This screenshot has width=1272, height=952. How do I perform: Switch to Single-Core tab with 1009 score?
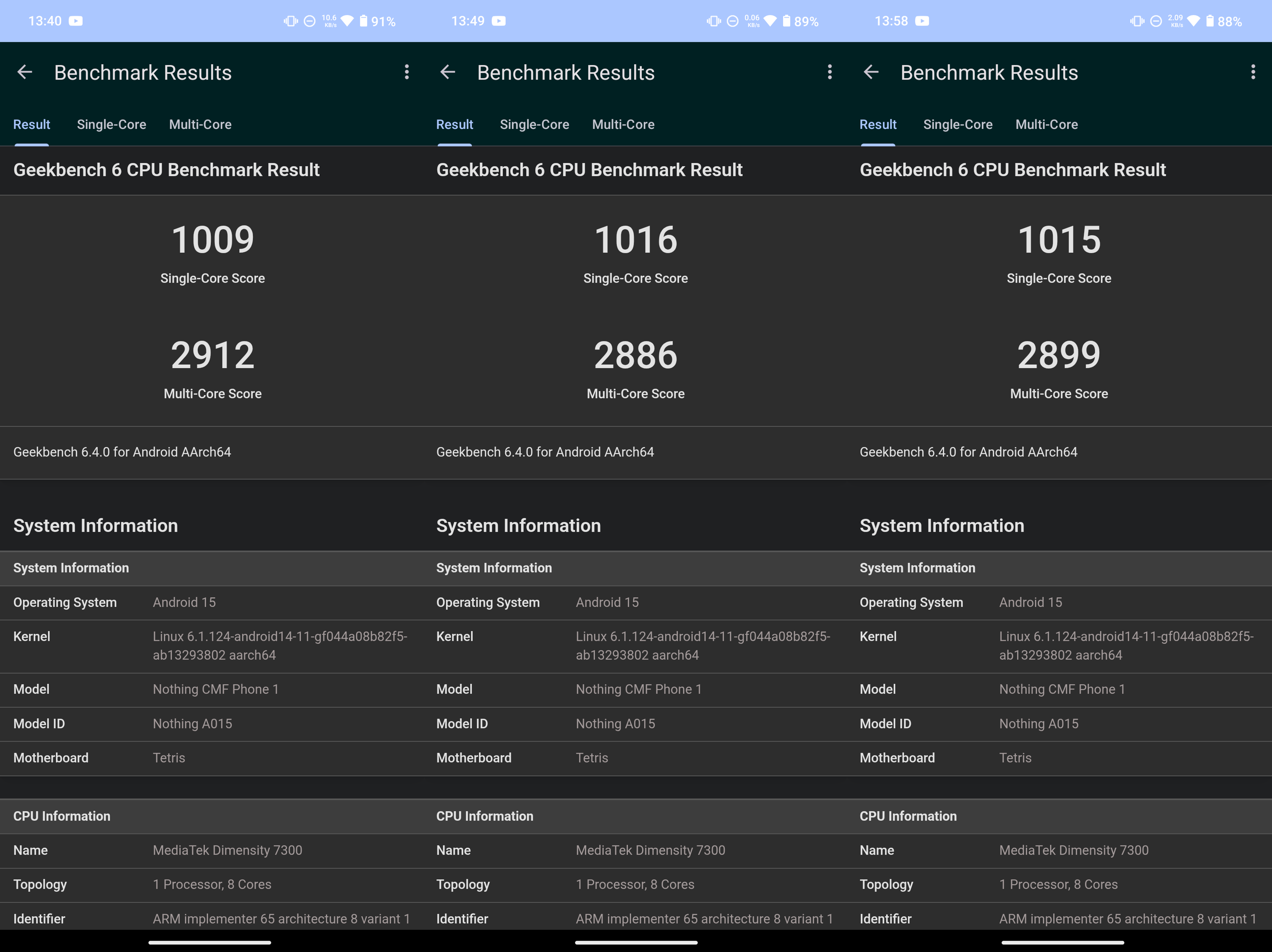tap(112, 124)
